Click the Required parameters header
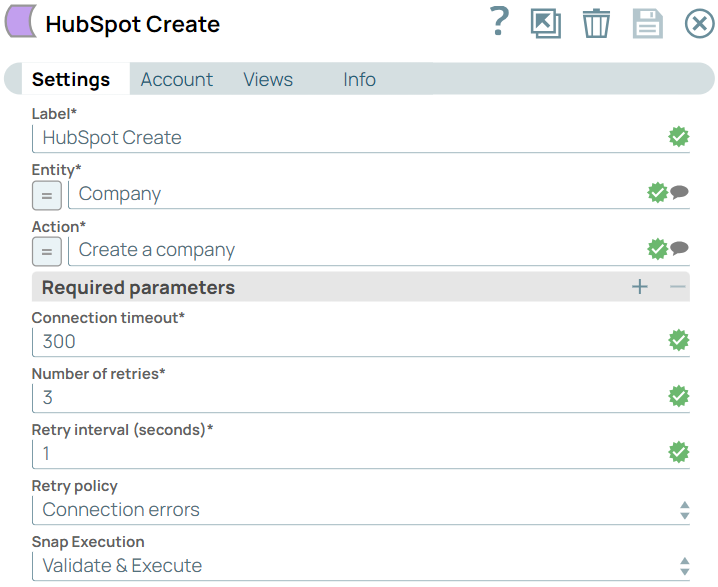718x587 pixels. pyautogui.click(x=361, y=287)
